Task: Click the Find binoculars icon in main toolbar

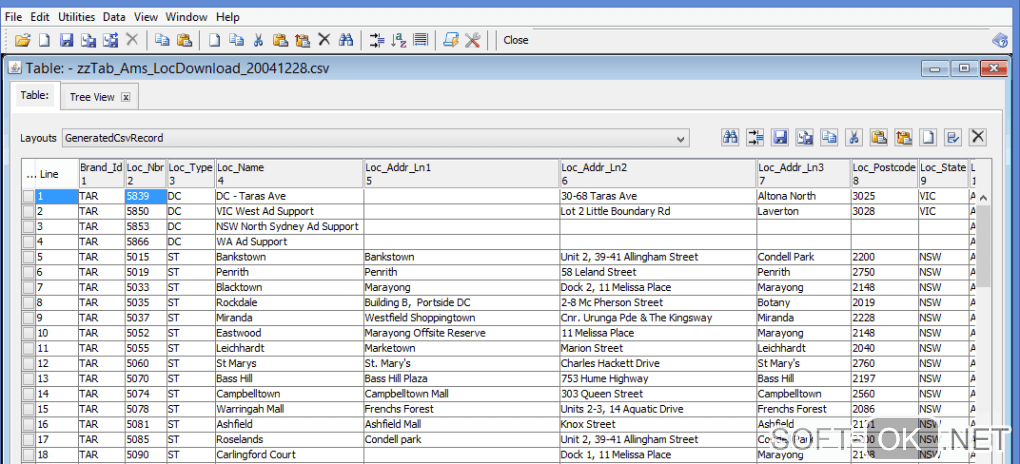Action: (345, 40)
